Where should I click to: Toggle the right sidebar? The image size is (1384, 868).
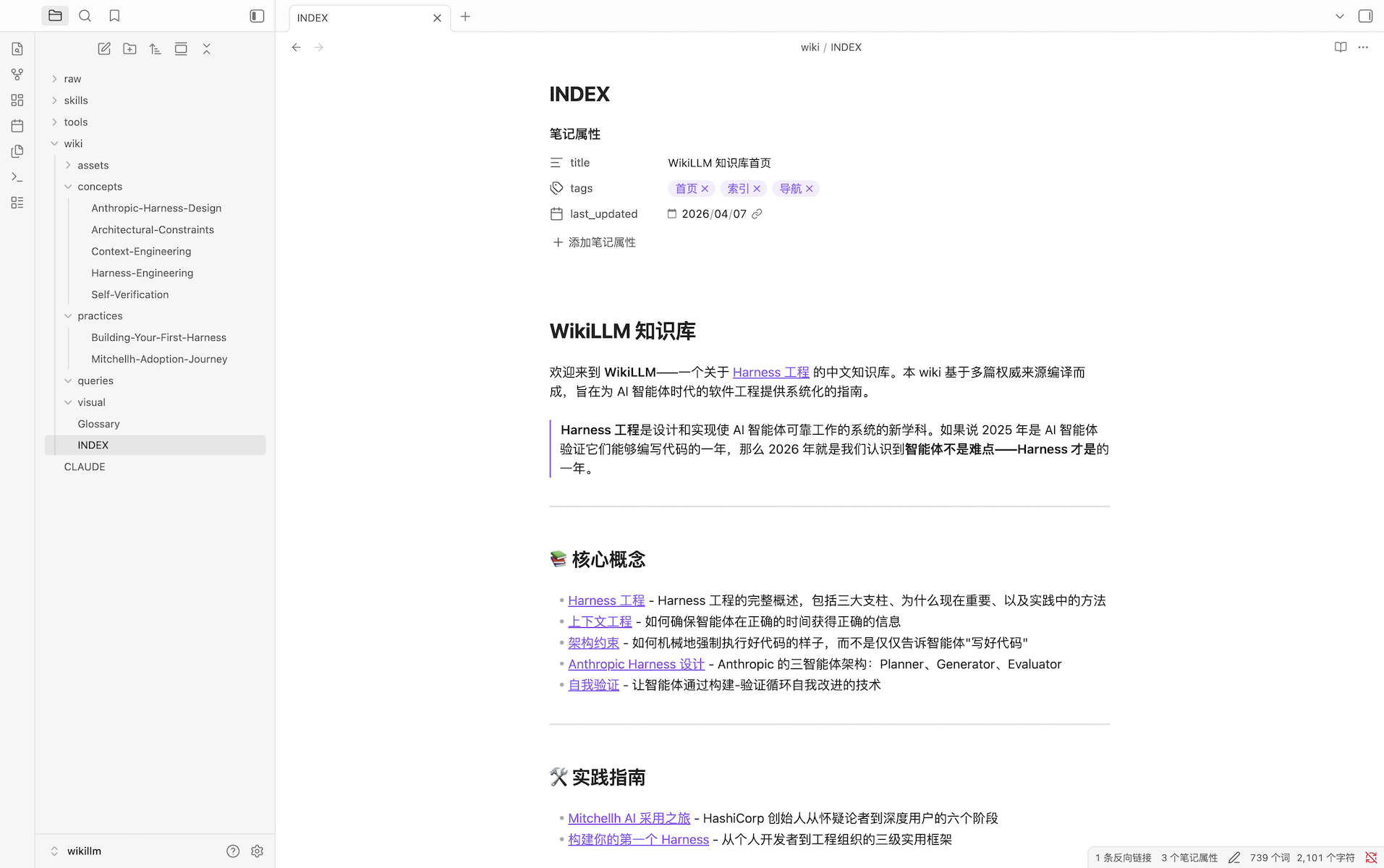click(x=1365, y=16)
